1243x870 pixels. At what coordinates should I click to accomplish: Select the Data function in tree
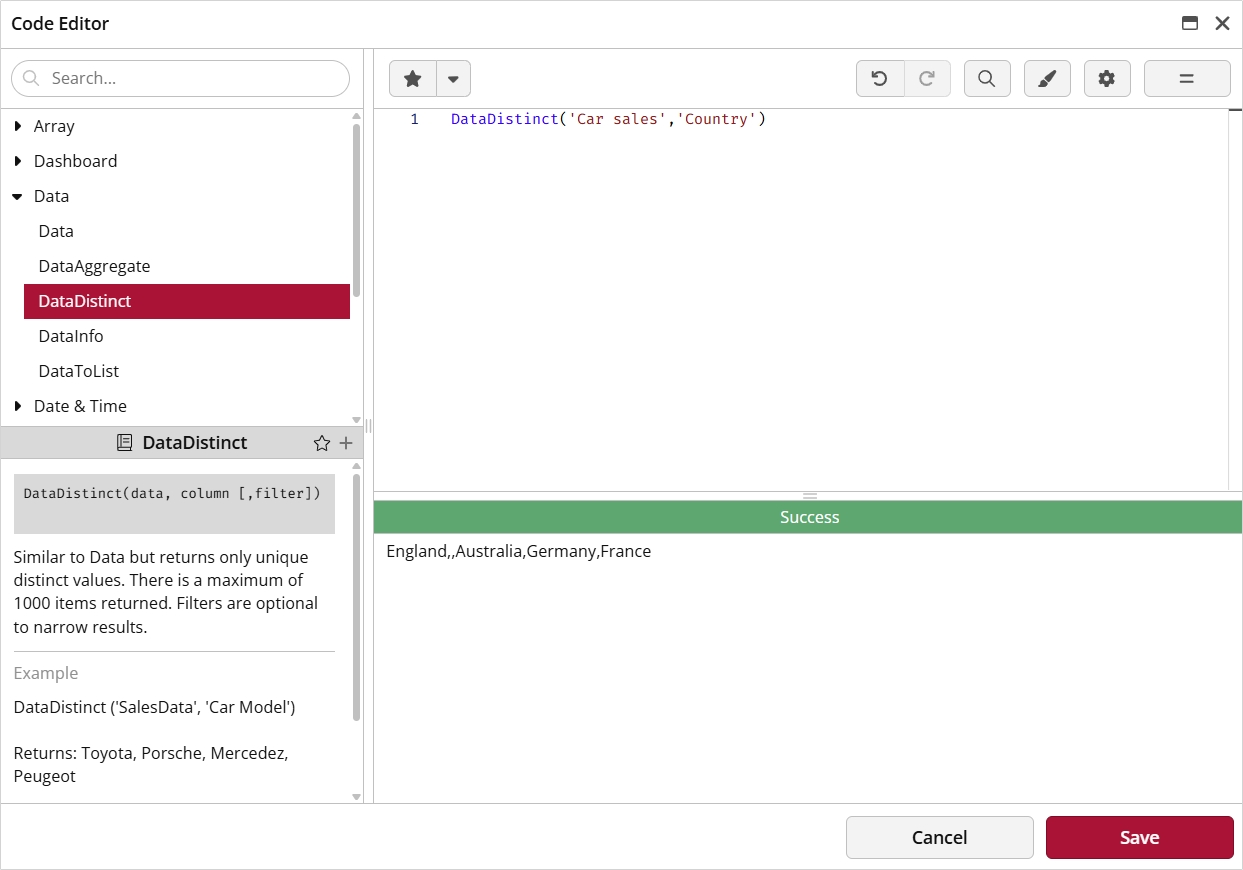point(187,231)
